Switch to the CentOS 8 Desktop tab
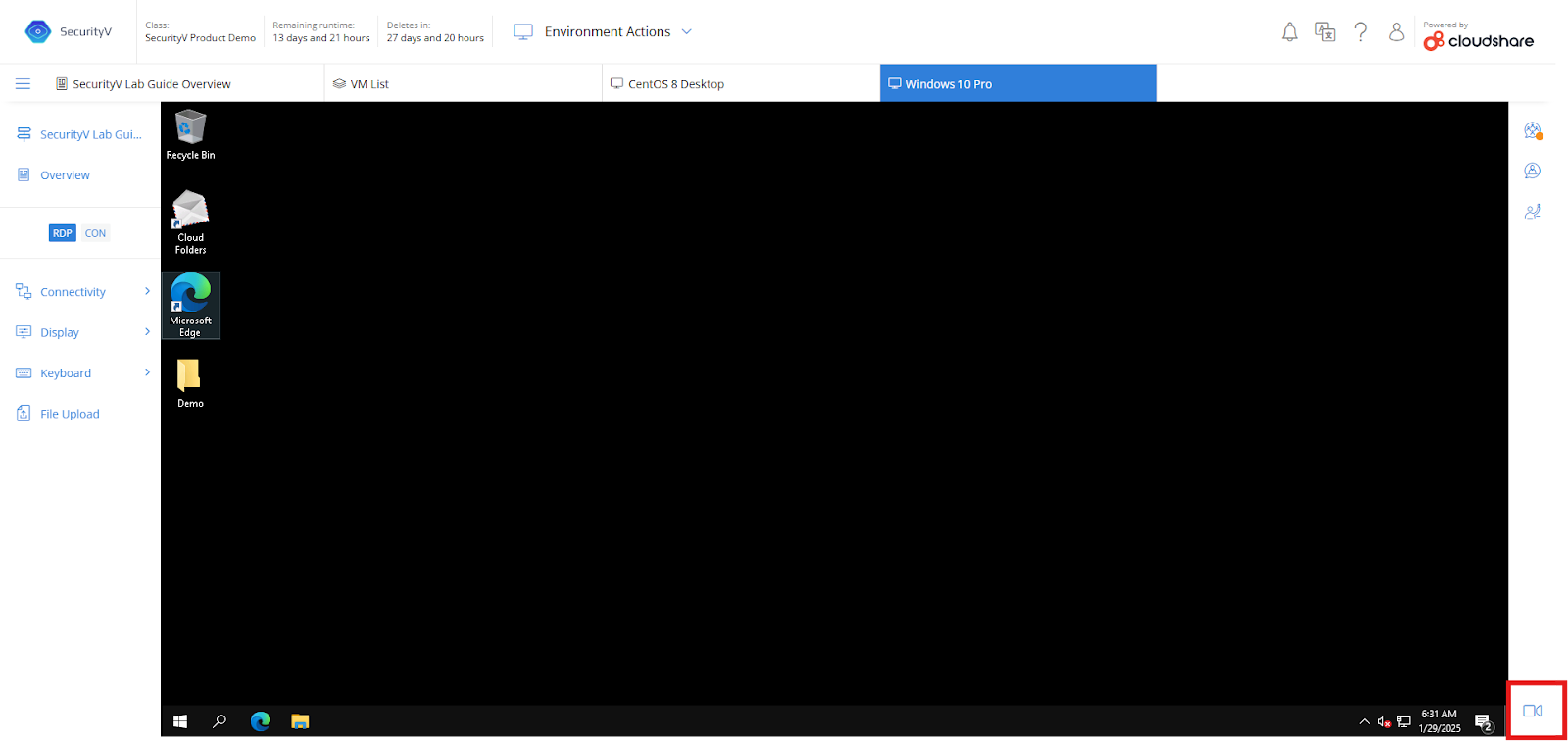The image size is (1568, 741). pyautogui.click(x=675, y=84)
